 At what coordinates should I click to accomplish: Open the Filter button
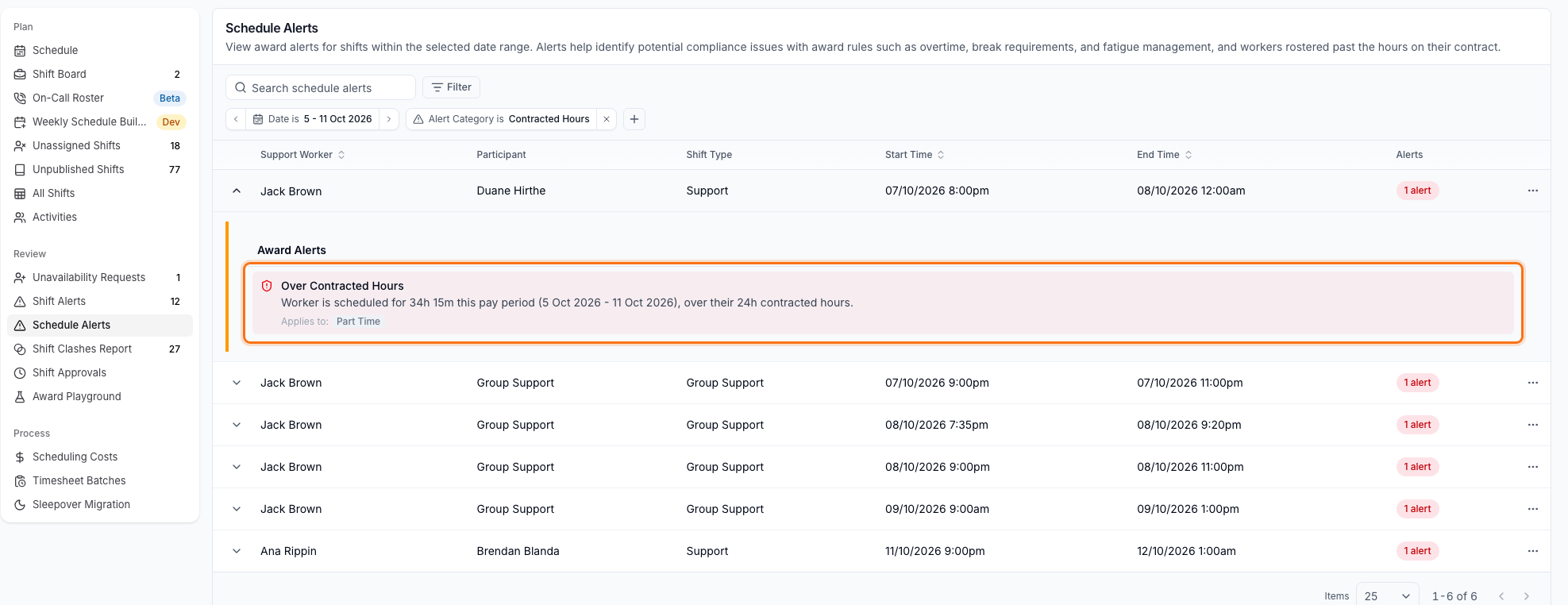(x=451, y=87)
